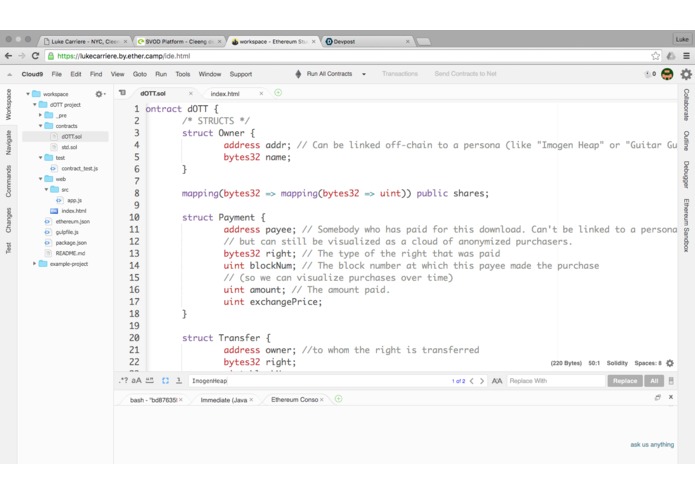Go to previous search match arrow

point(472,381)
